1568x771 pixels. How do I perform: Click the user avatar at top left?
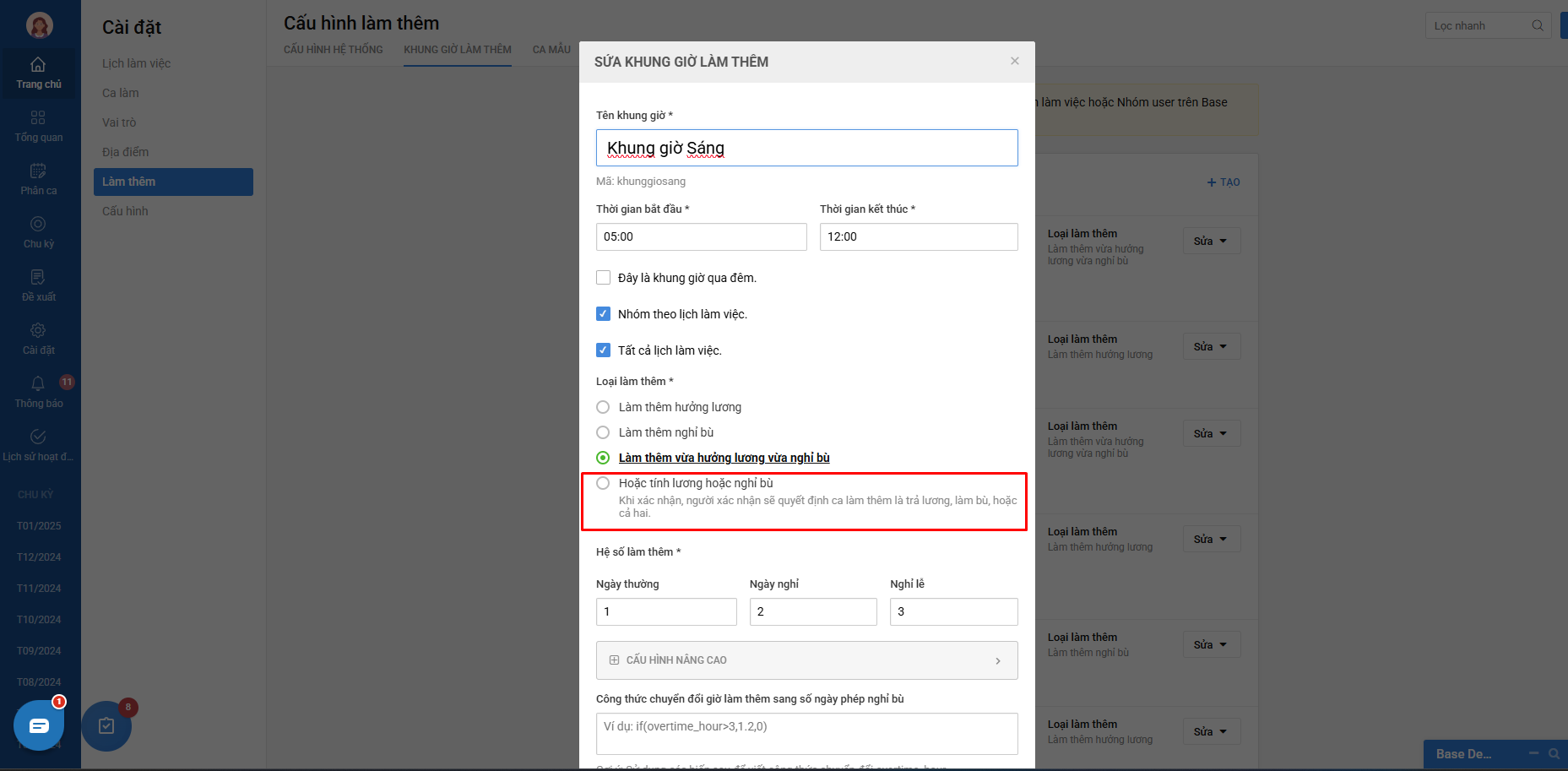coord(40,25)
